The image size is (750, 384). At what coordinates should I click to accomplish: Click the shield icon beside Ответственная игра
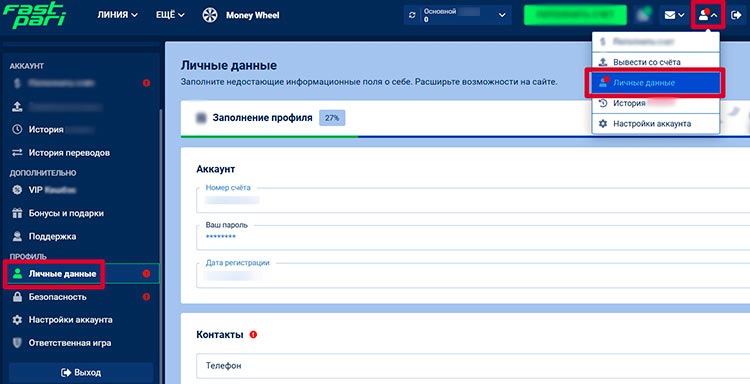pos(17,343)
